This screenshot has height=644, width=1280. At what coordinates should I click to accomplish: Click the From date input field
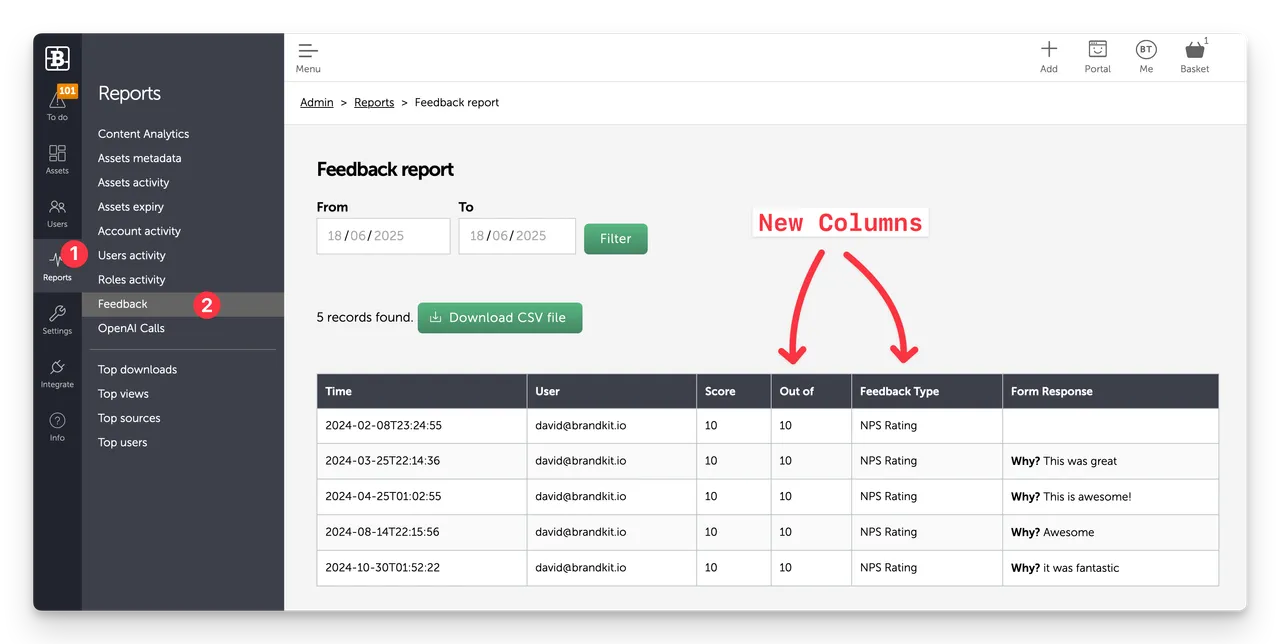click(382, 236)
